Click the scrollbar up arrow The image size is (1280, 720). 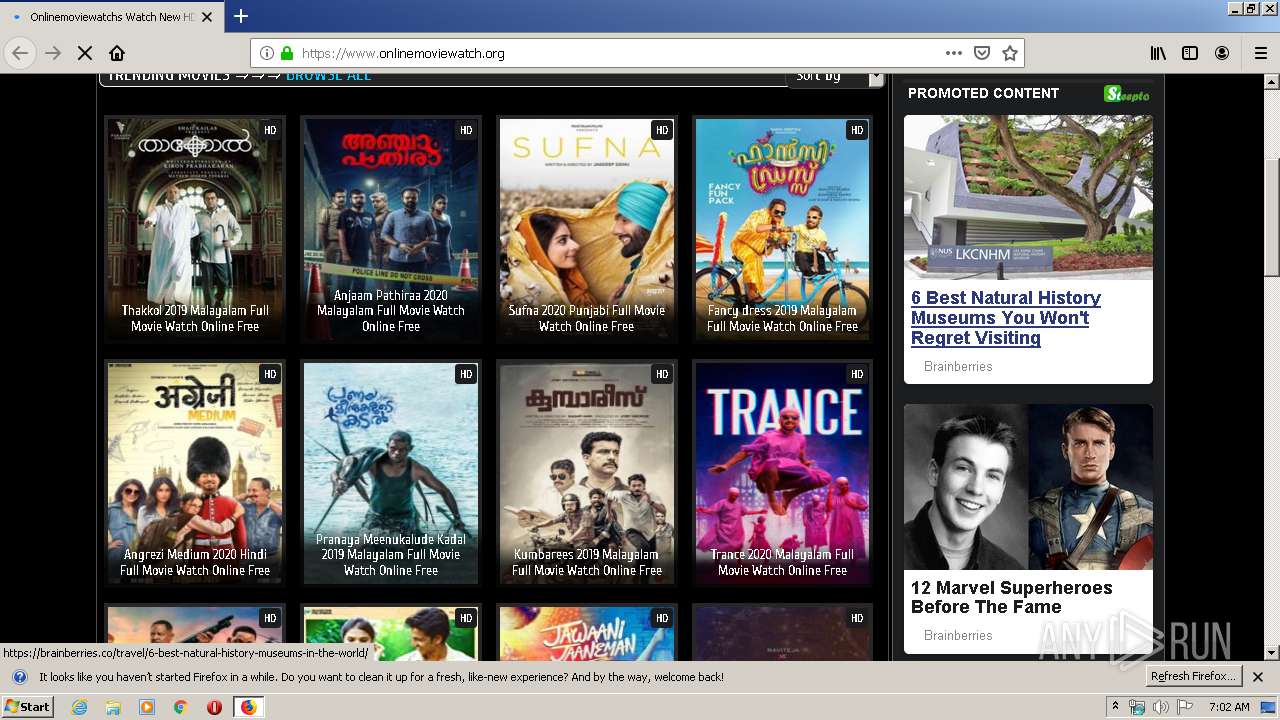[1272, 82]
